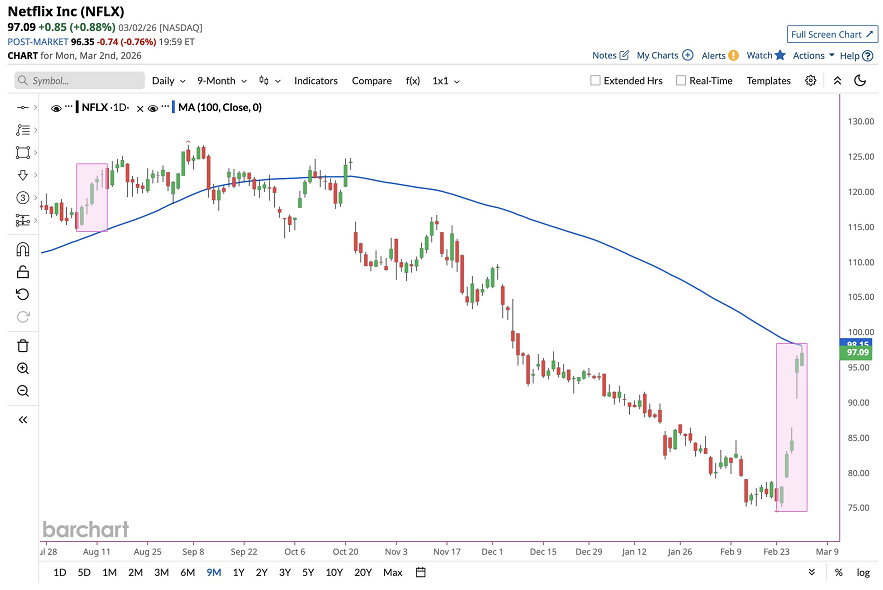
Task: Zoom out of the chart
Action: coord(23,391)
